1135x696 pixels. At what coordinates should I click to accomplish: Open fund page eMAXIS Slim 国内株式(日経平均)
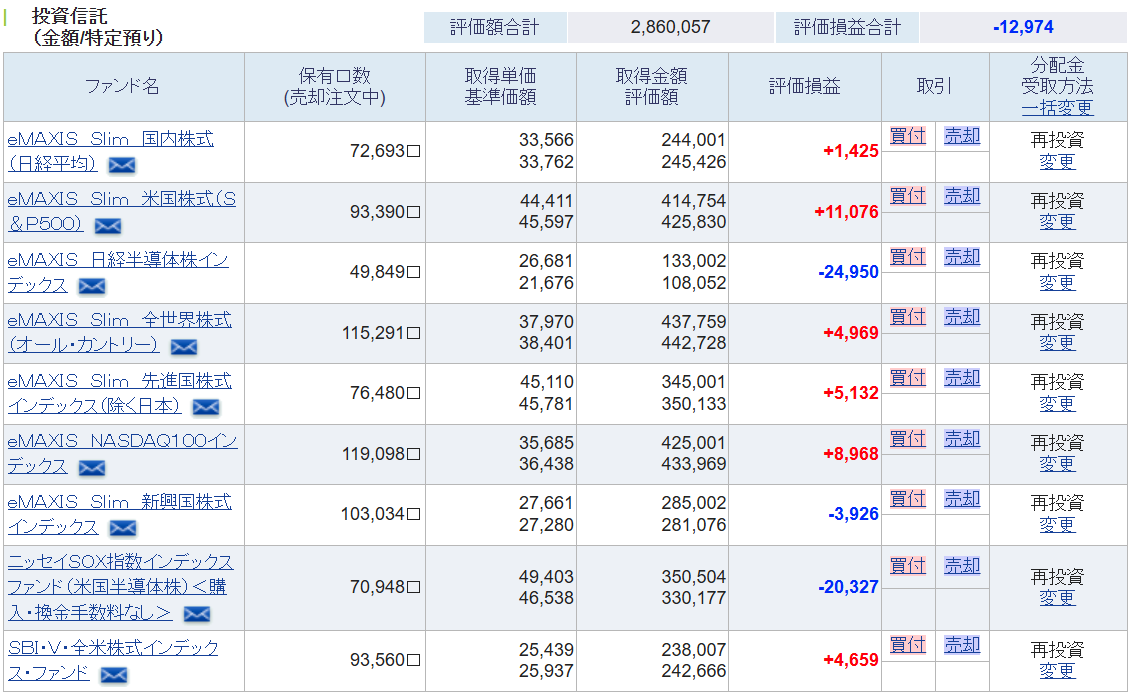tap(111, 151)
